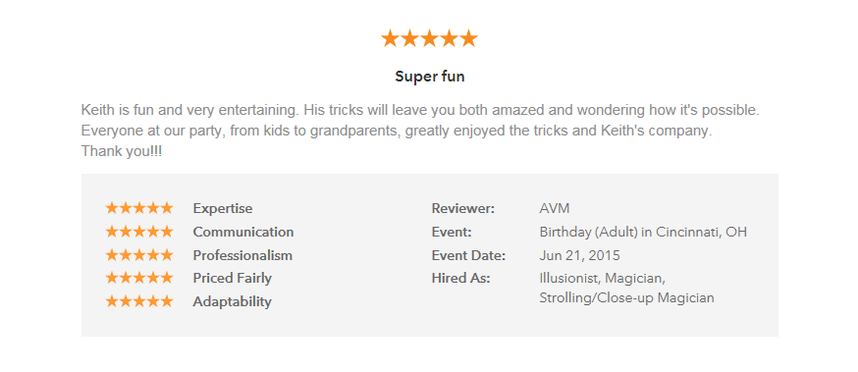The height and width of the screenshot is (372, 858).
Task: Click the overall five-star rating at top
Action: click(430, 38)
